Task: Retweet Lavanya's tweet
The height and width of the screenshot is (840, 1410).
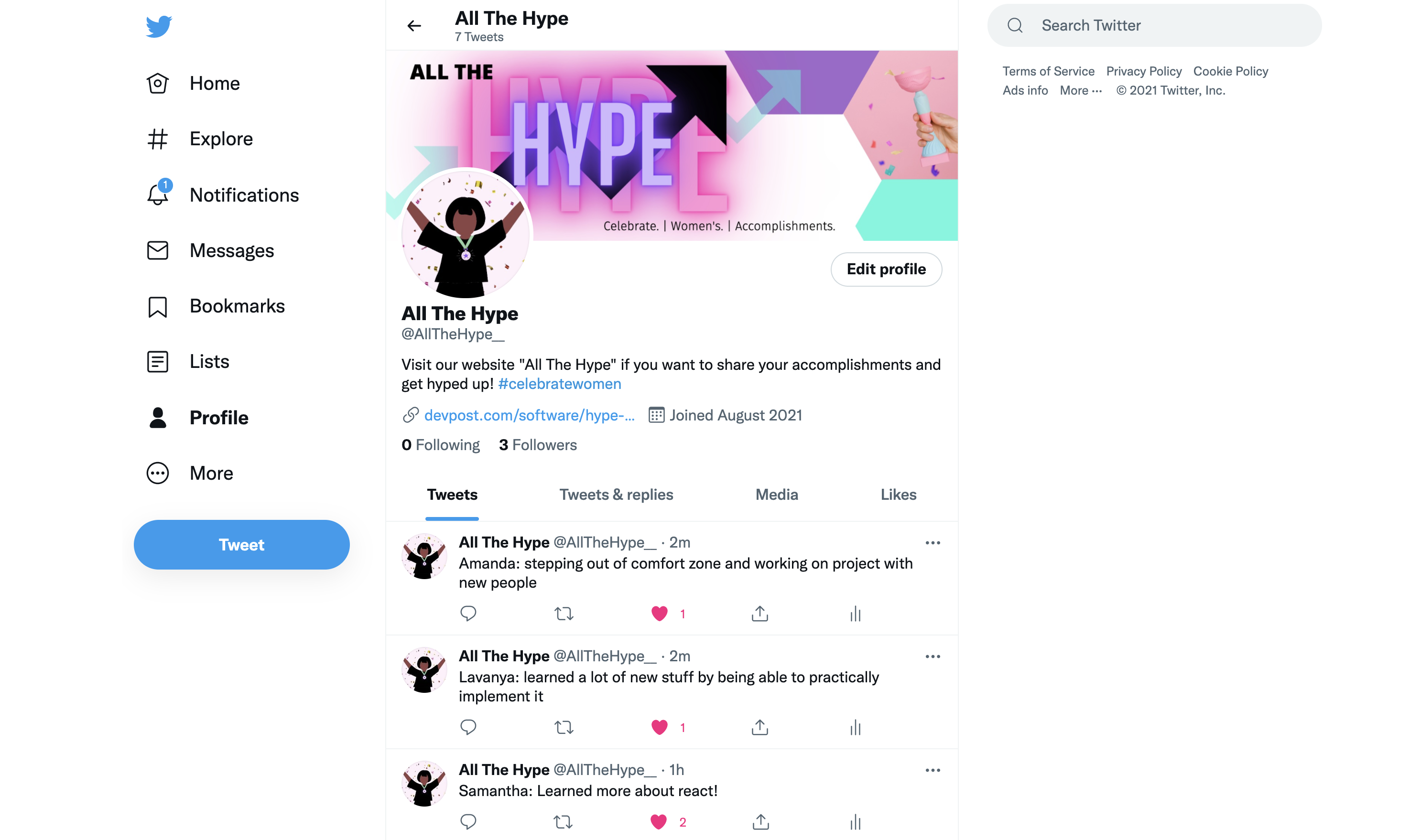Action: [564, 727]
